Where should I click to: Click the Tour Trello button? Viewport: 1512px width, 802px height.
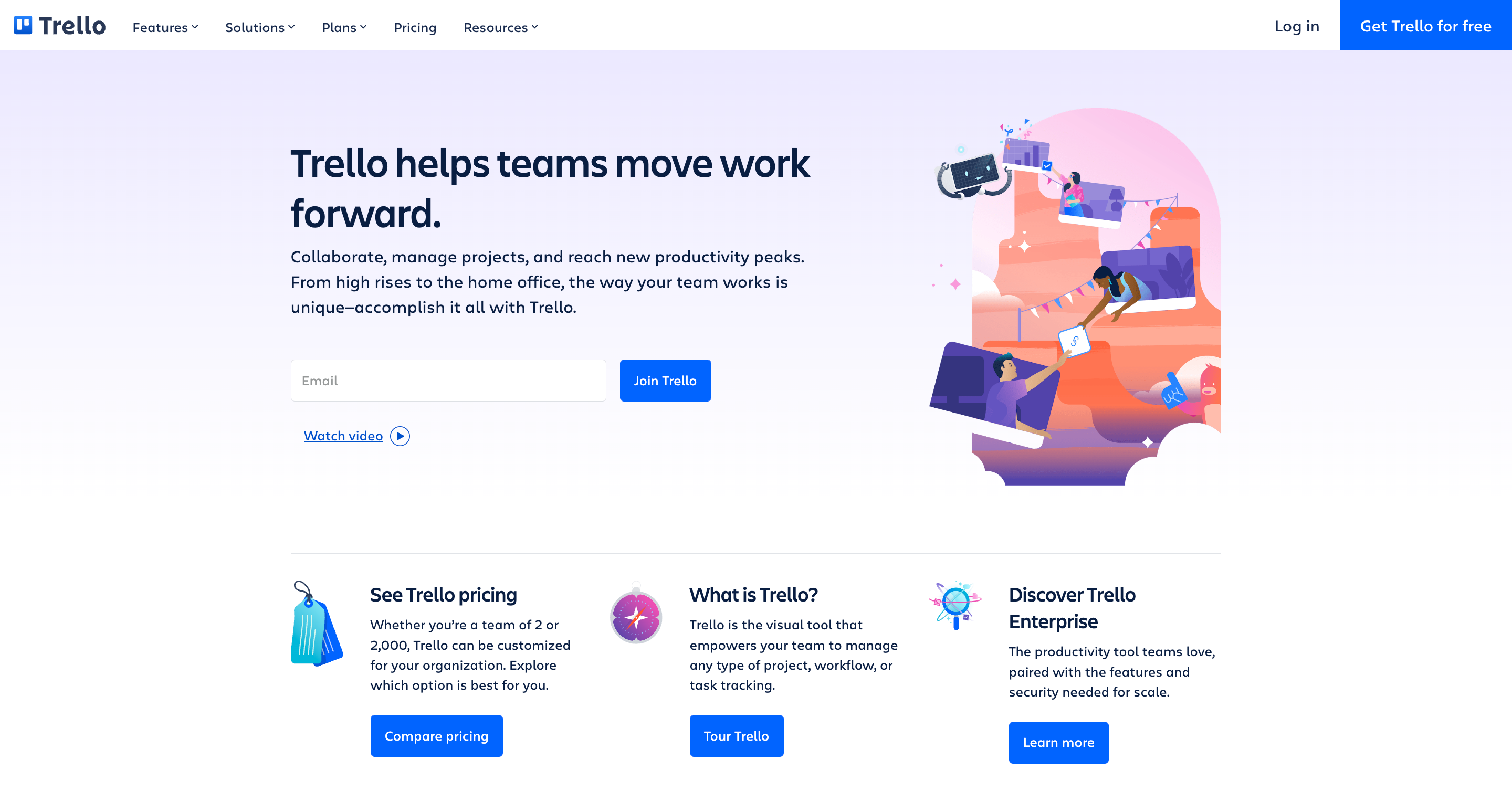coord(737,735)
